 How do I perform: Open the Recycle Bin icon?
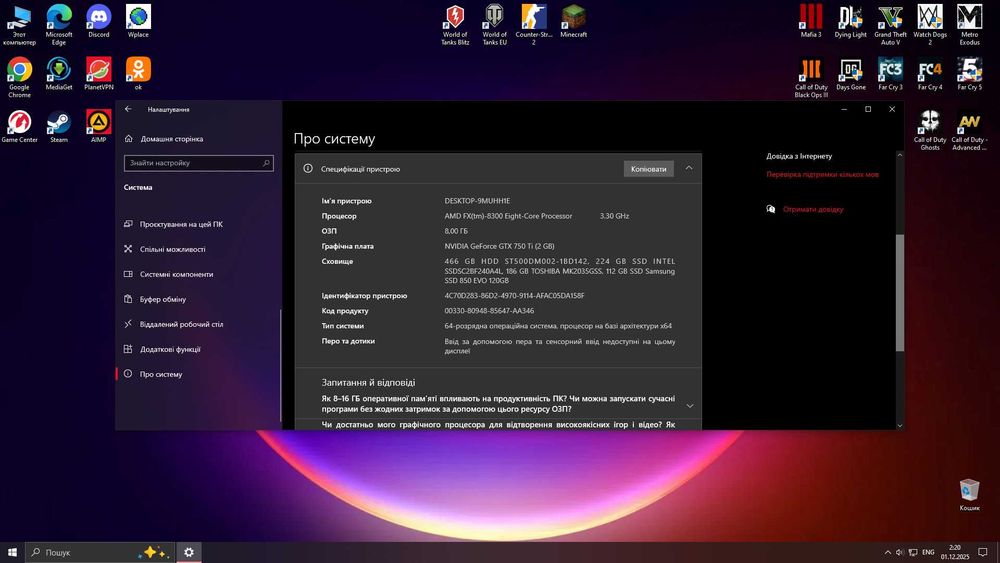click(969, 490)
